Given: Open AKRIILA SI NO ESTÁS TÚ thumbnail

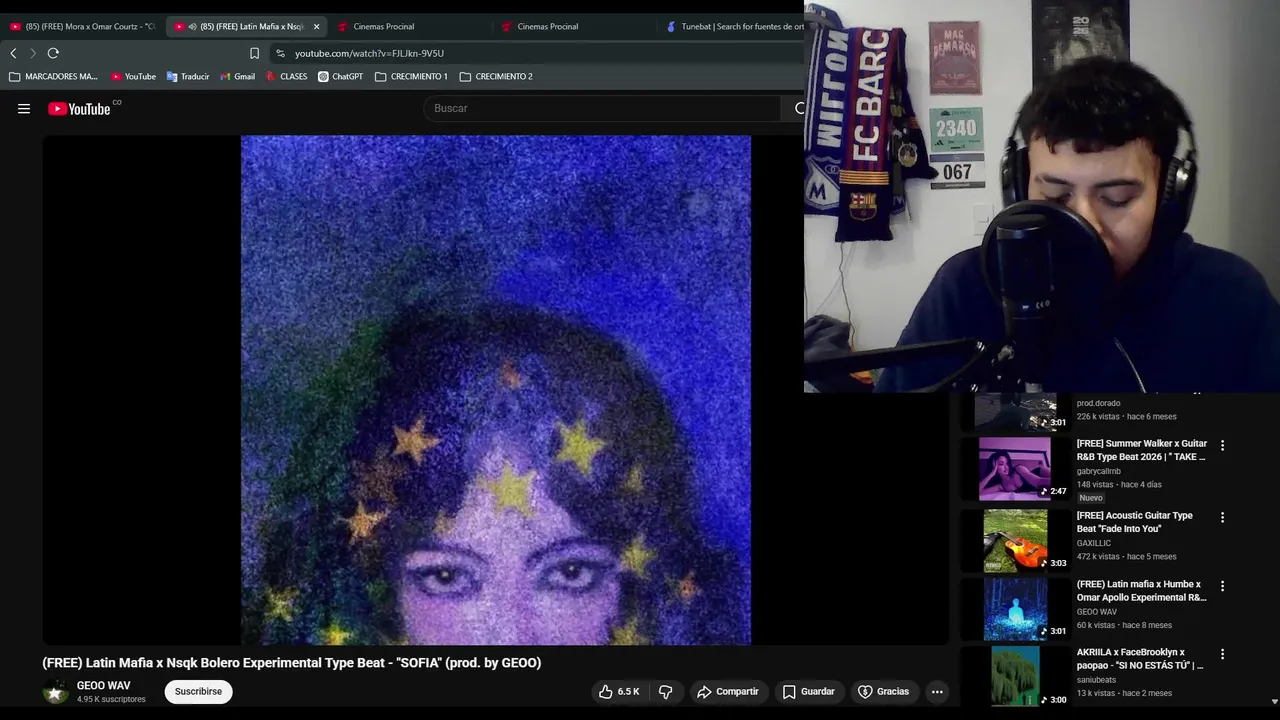Looking at the screenshot, I should coord(1015,677).
